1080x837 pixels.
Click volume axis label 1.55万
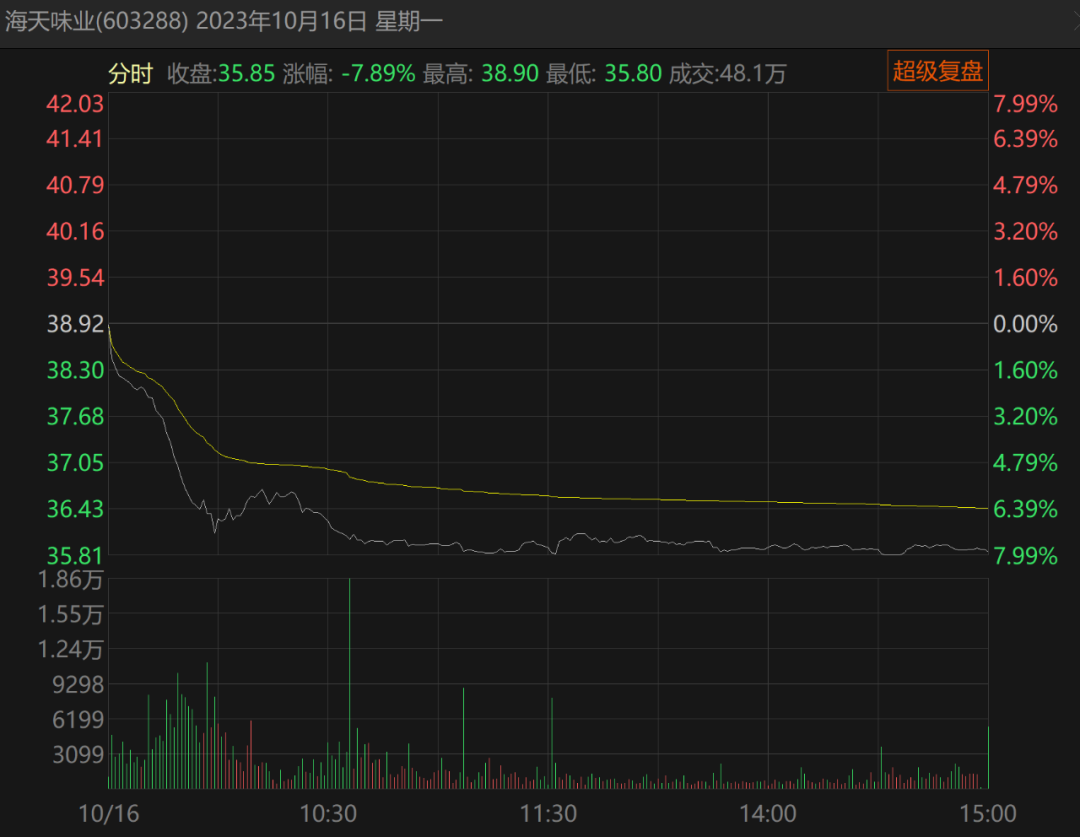tap(70, 614)
